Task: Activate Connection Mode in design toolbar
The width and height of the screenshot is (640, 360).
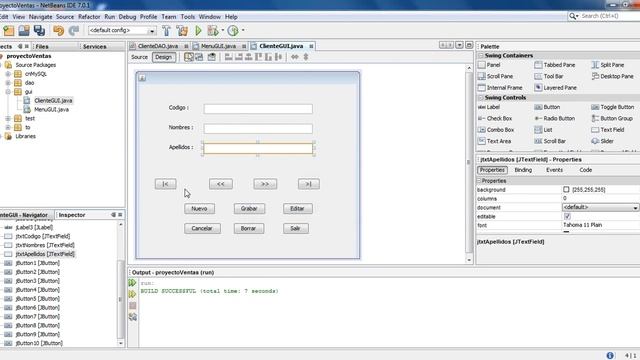Action: pyautogui.click(x=199, y=57)
